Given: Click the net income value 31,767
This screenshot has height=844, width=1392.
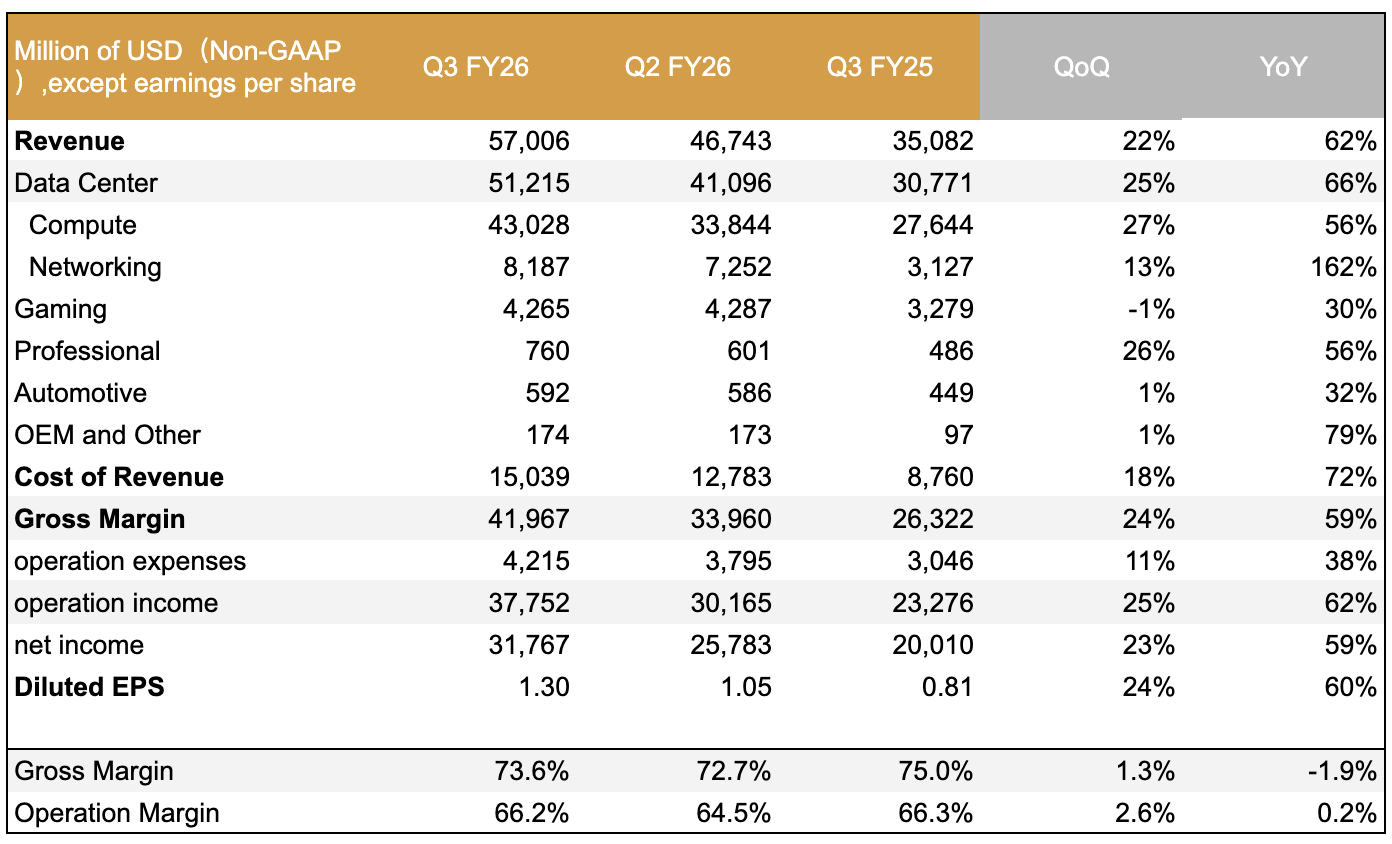Looking at the screenshot, I should (531, 645).
